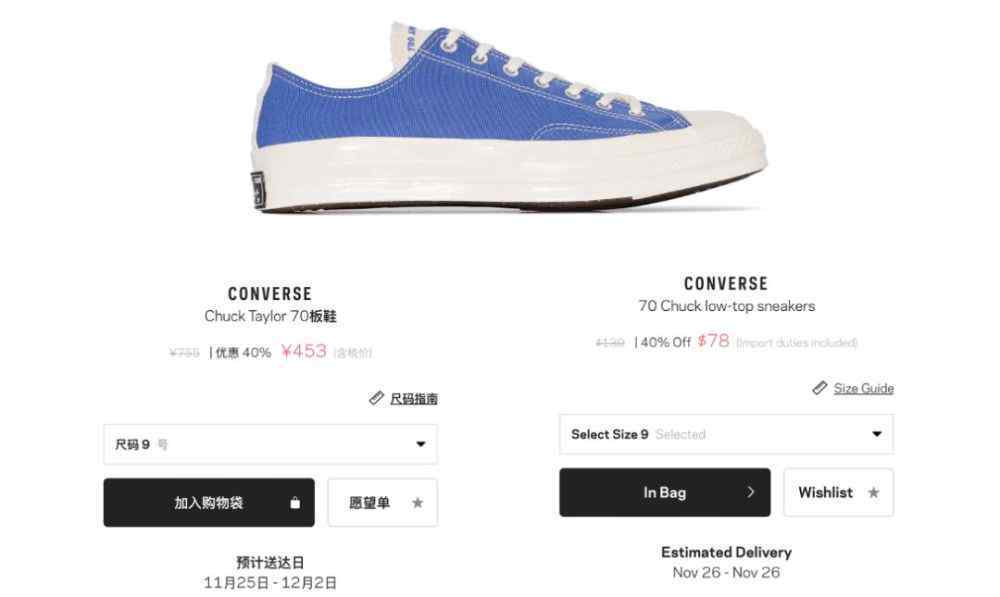
Task: Open the Size Guide link
Action: click(x=864, y=388)
